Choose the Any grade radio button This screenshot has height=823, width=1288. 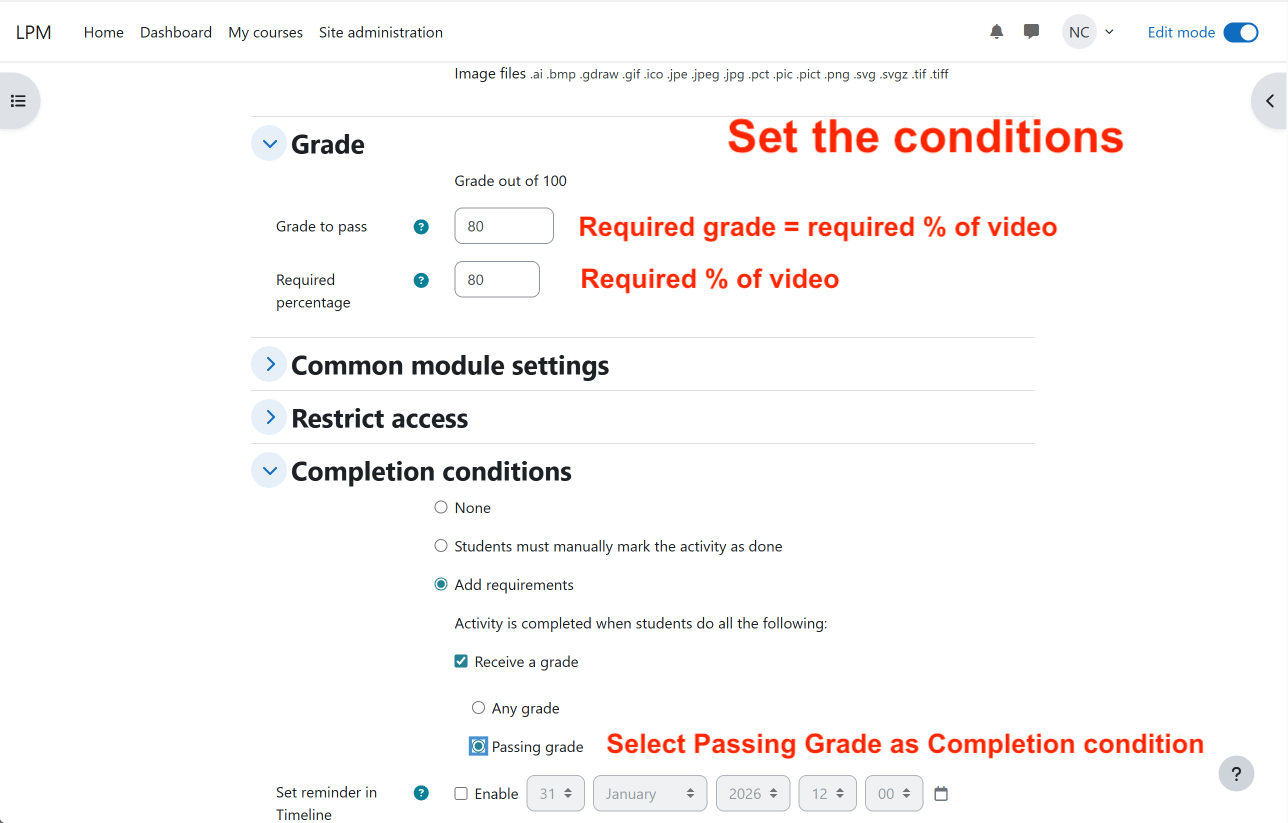478,708
